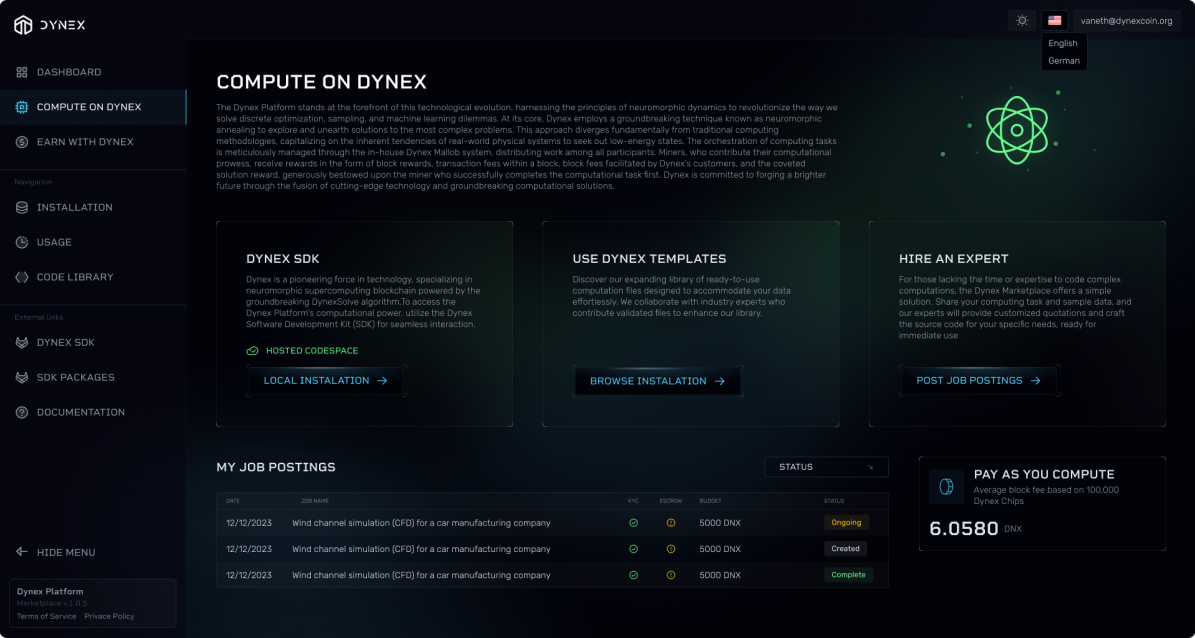Click the green atom graphic
The image size is (1195, 638).
pos(1016,130)
